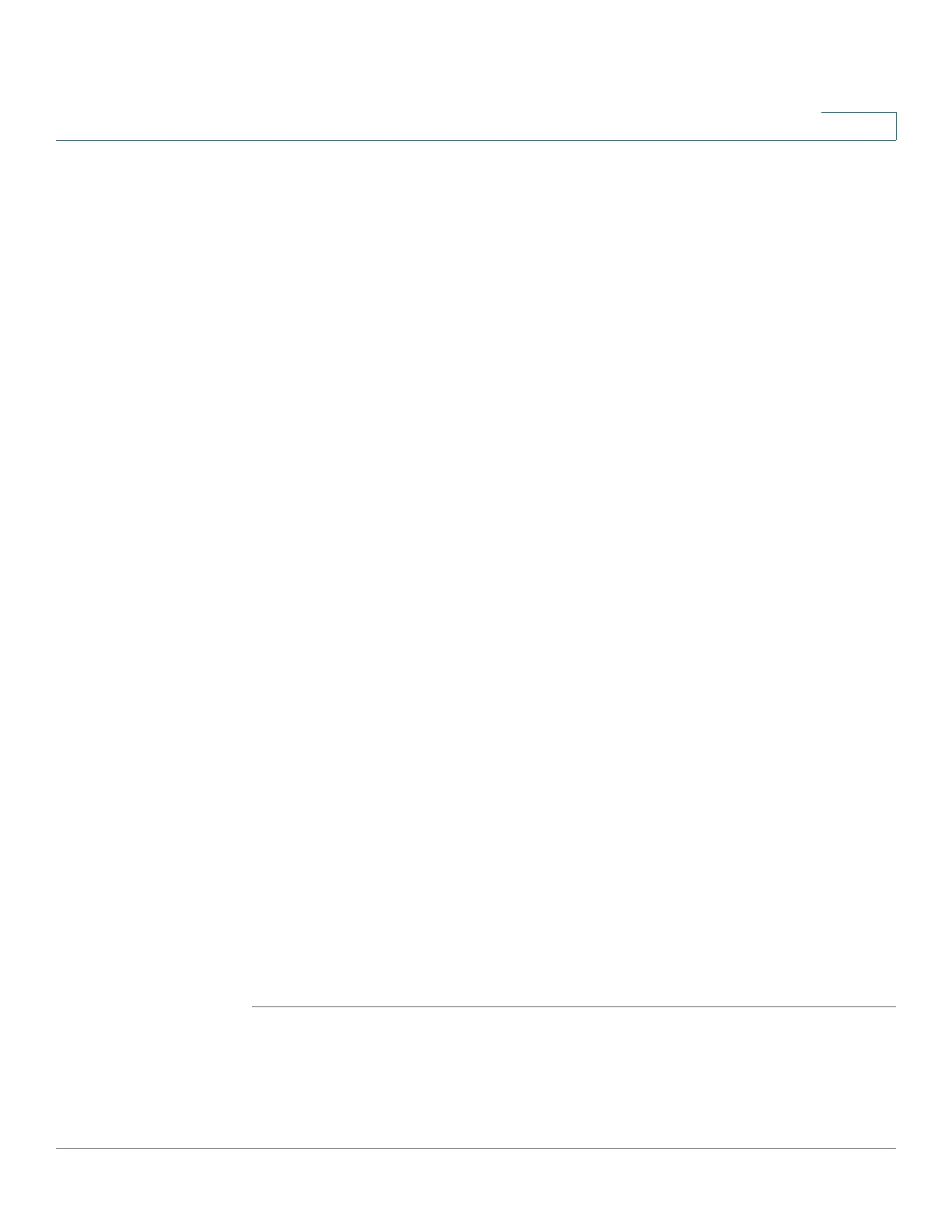
Task: Click the gray section divider line near bottom
Action: (x=574, y=1007)
